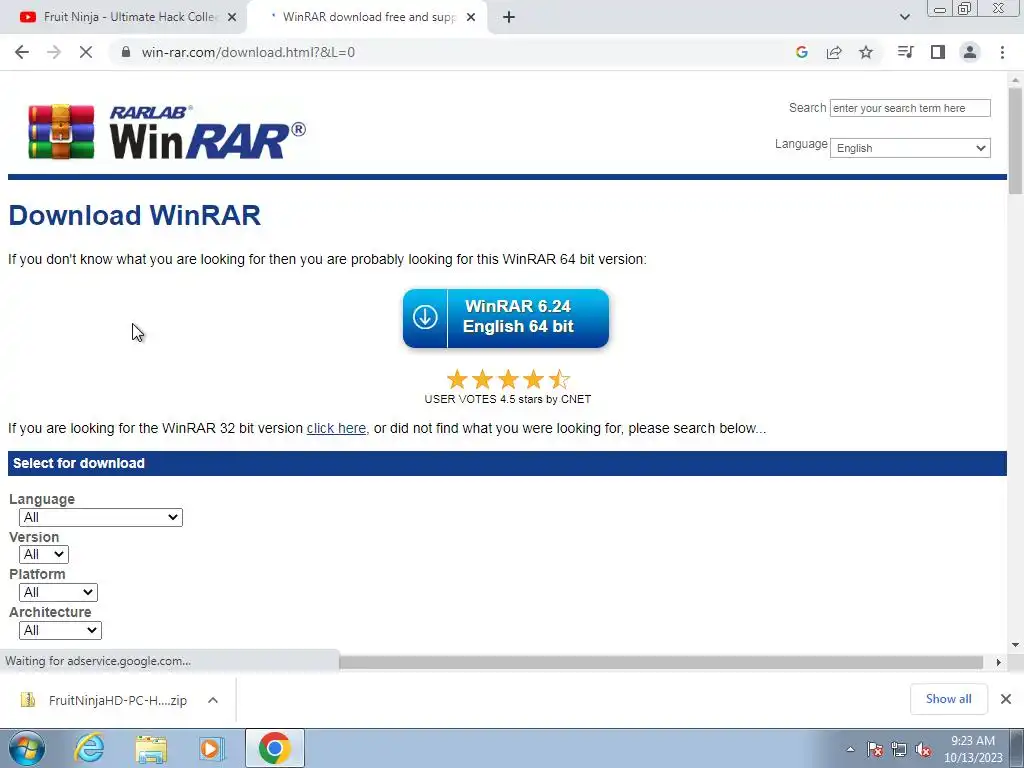1024x768 pixels.
Task: Bookmark this page with the star
Action: tap(866, 52)
